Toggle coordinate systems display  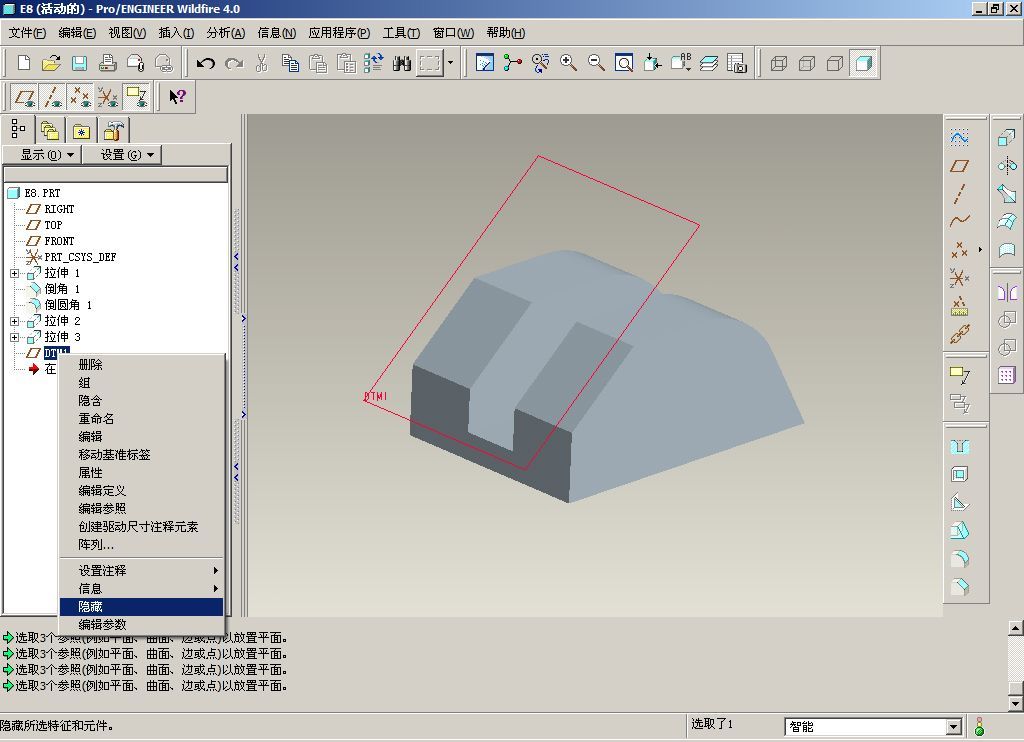click(x=108, y=97)
